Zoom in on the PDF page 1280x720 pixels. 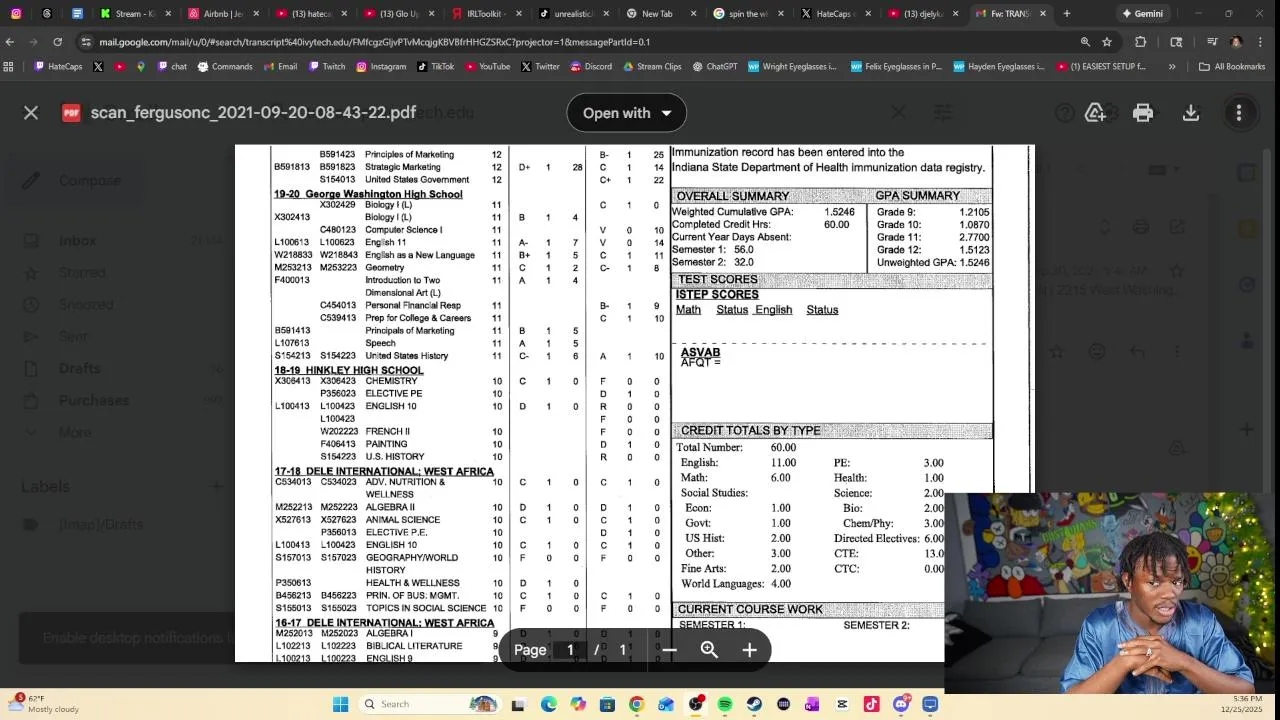pos(749,650)
